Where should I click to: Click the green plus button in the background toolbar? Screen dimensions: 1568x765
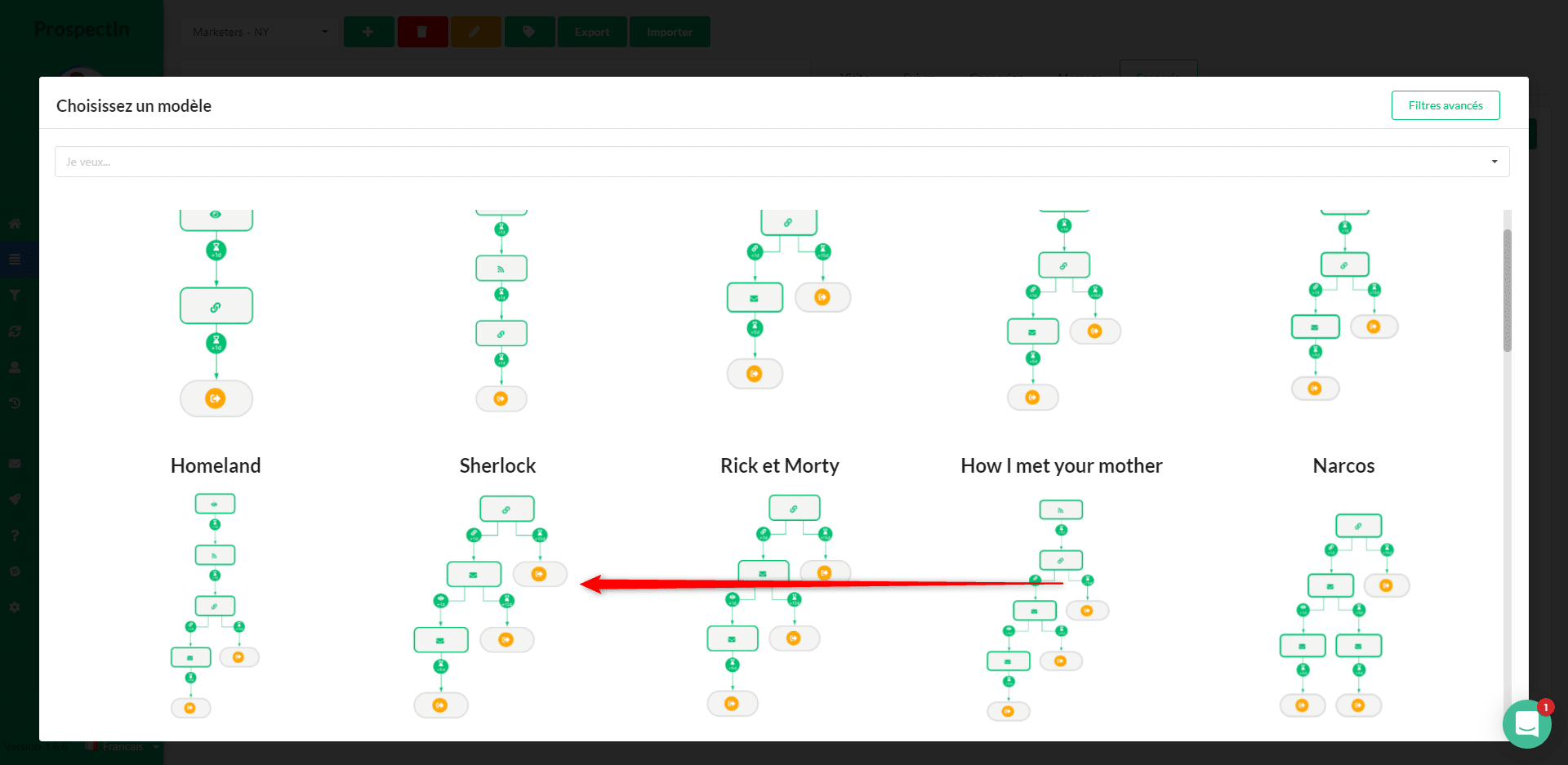(368, 32)
